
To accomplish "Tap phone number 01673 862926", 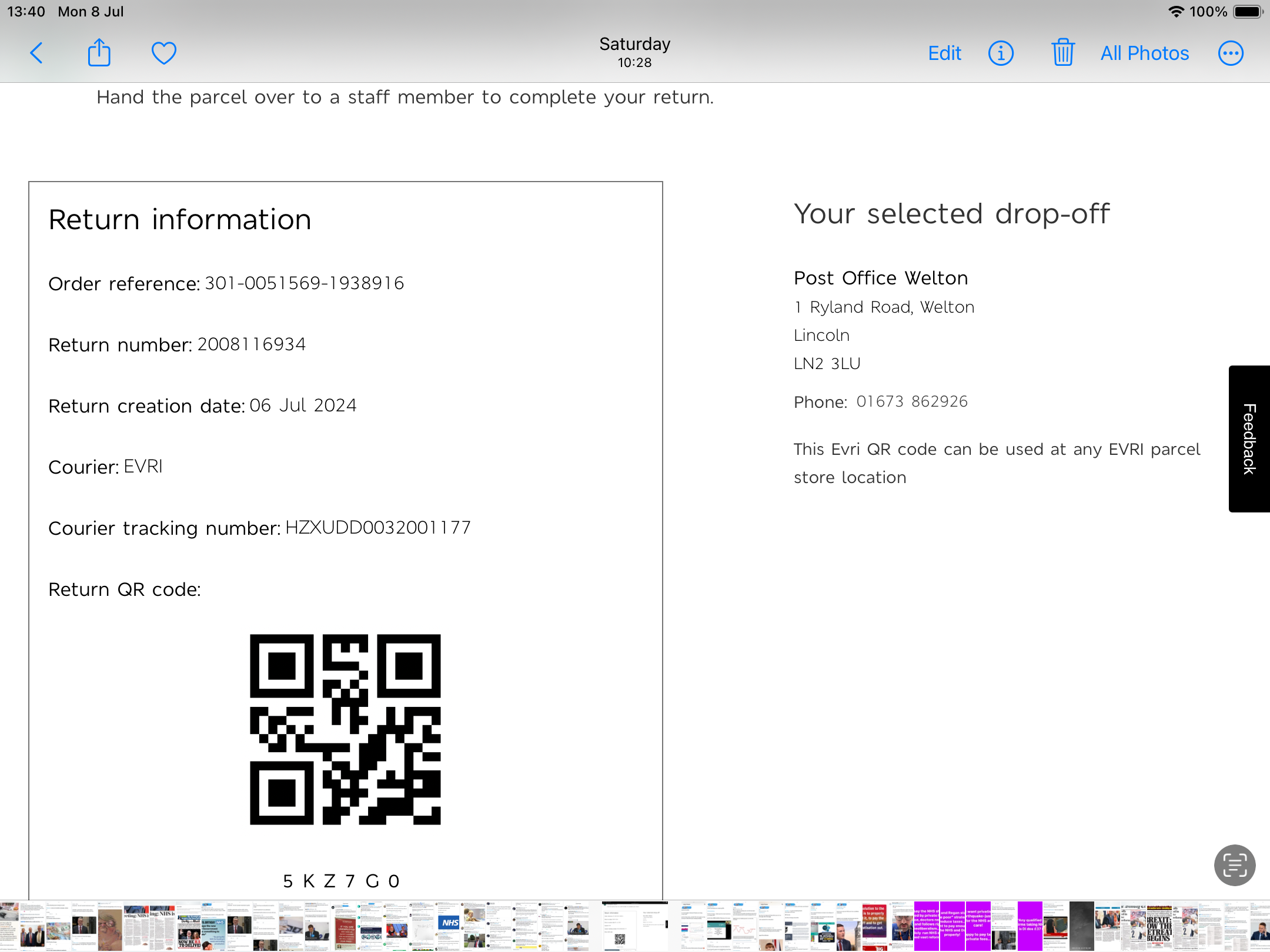I will tap(911, 401).
